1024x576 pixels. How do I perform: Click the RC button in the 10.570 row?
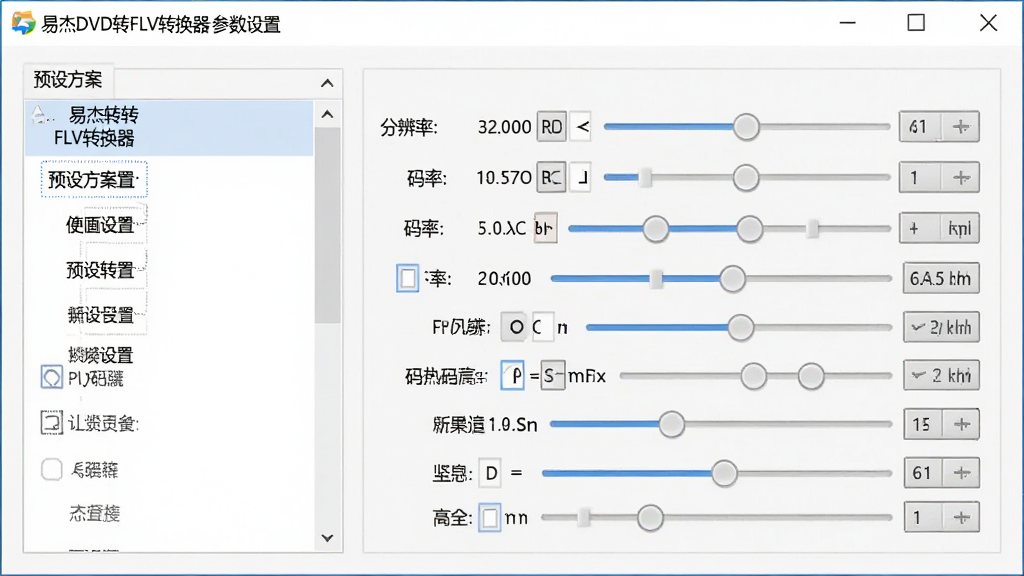(551, 178)
